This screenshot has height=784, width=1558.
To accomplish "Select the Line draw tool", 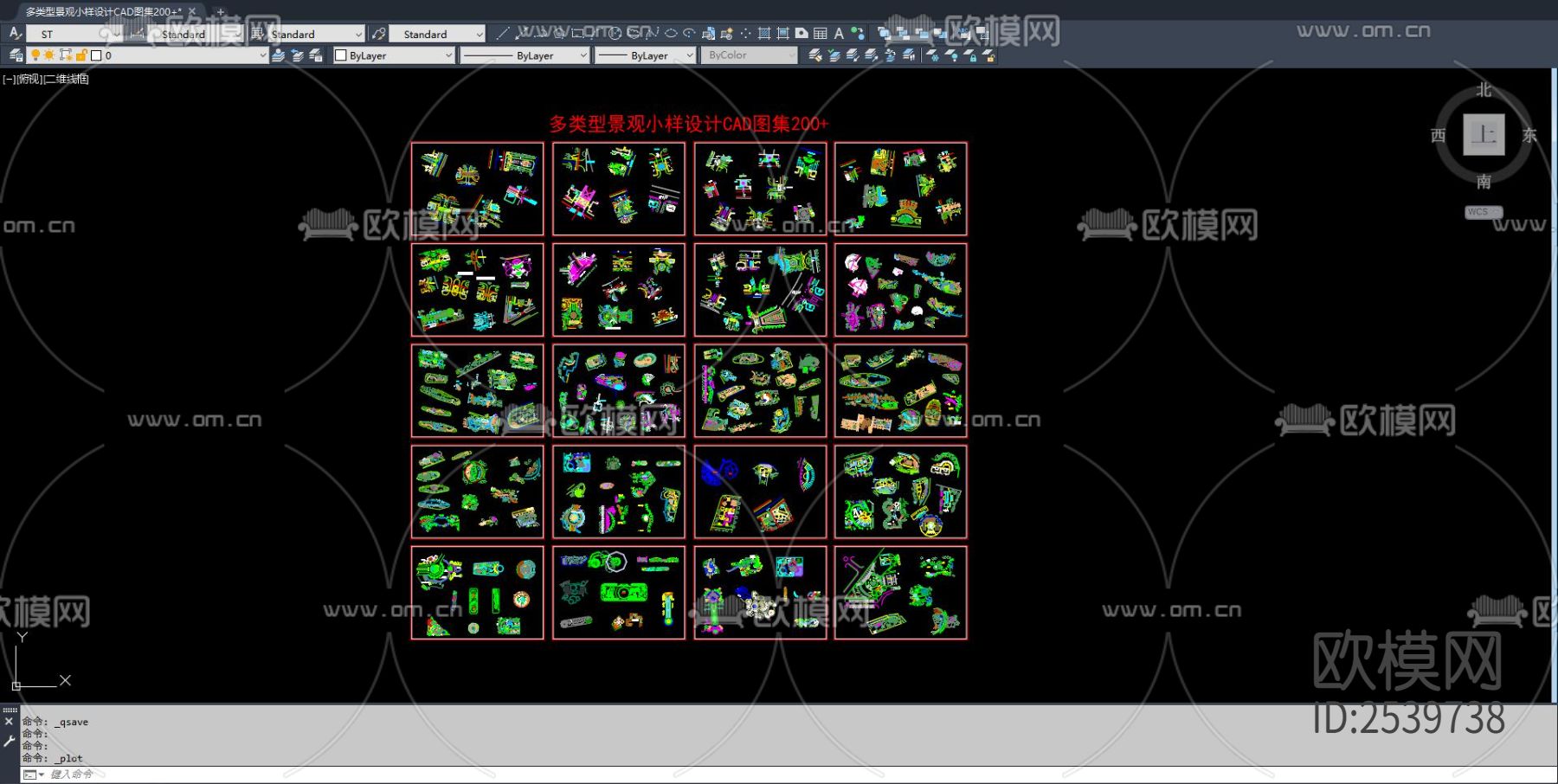I will (x=502, y=34).
